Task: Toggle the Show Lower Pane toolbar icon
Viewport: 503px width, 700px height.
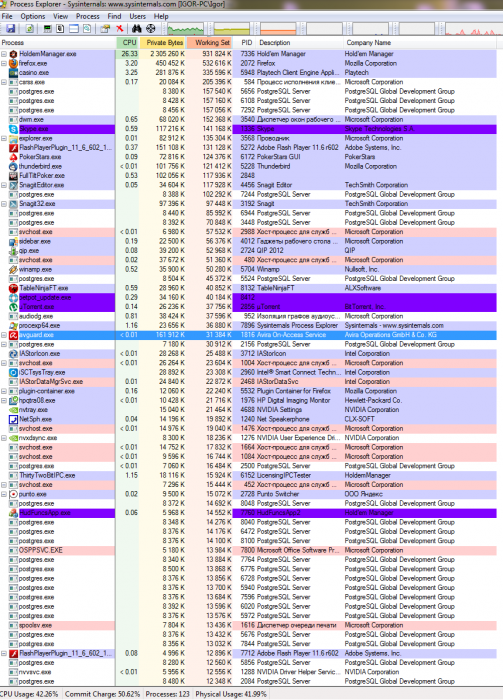Action: coord(74,29)
